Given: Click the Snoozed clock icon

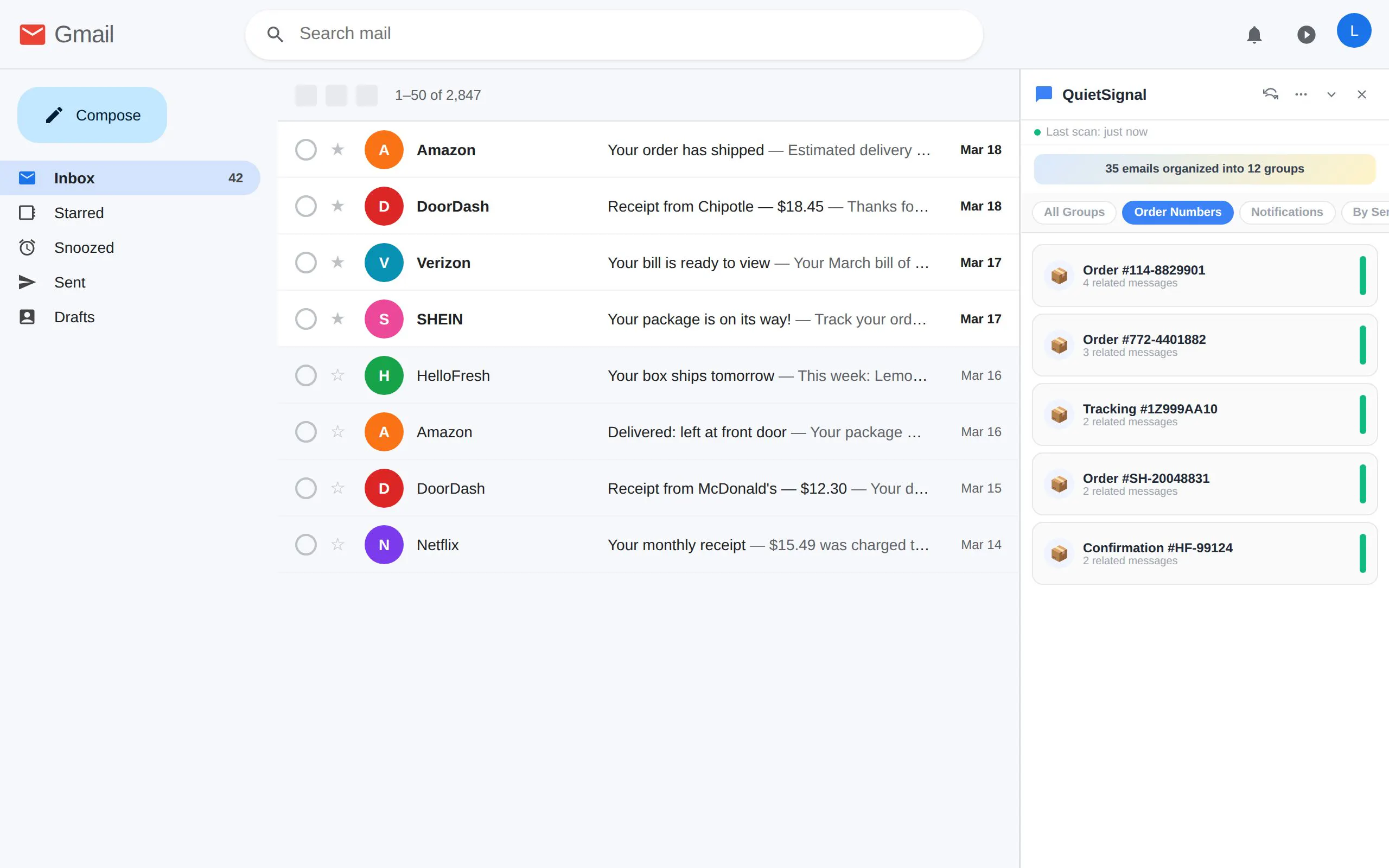Looking at the screenshot, I should [27, 247].
